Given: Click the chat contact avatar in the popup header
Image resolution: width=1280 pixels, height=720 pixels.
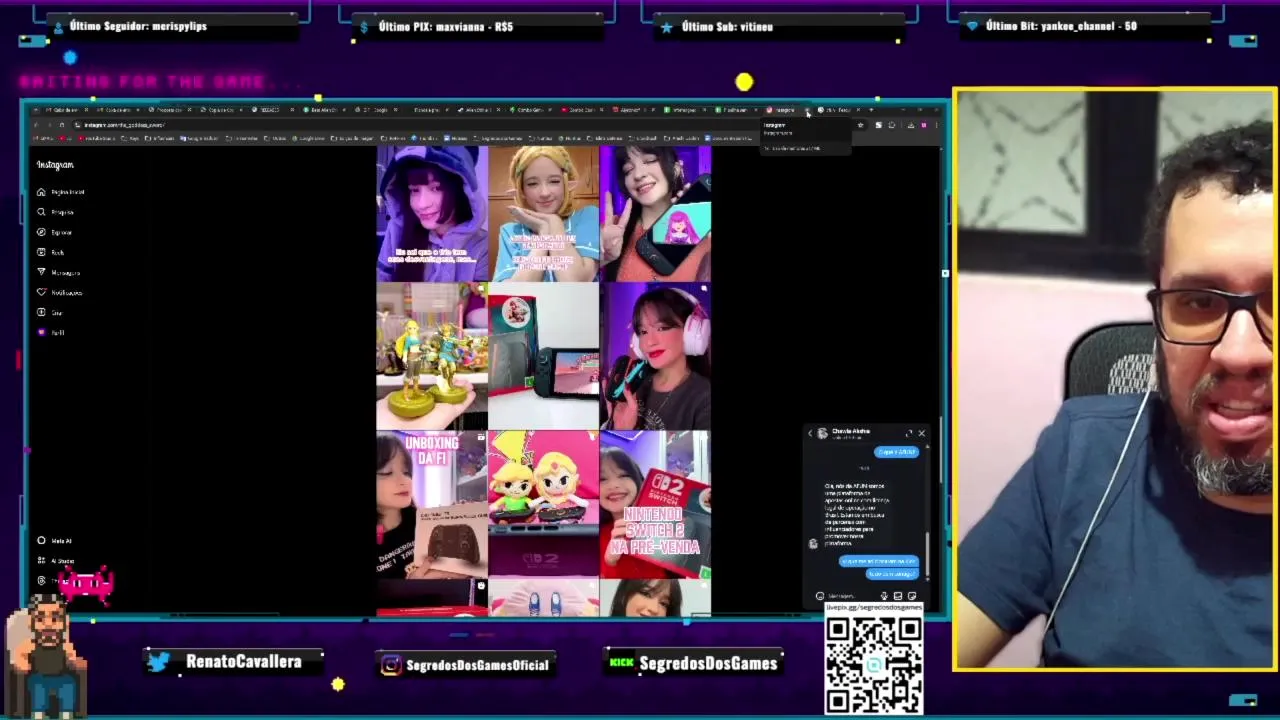Looking at the screenshot, I should point(822,433).
